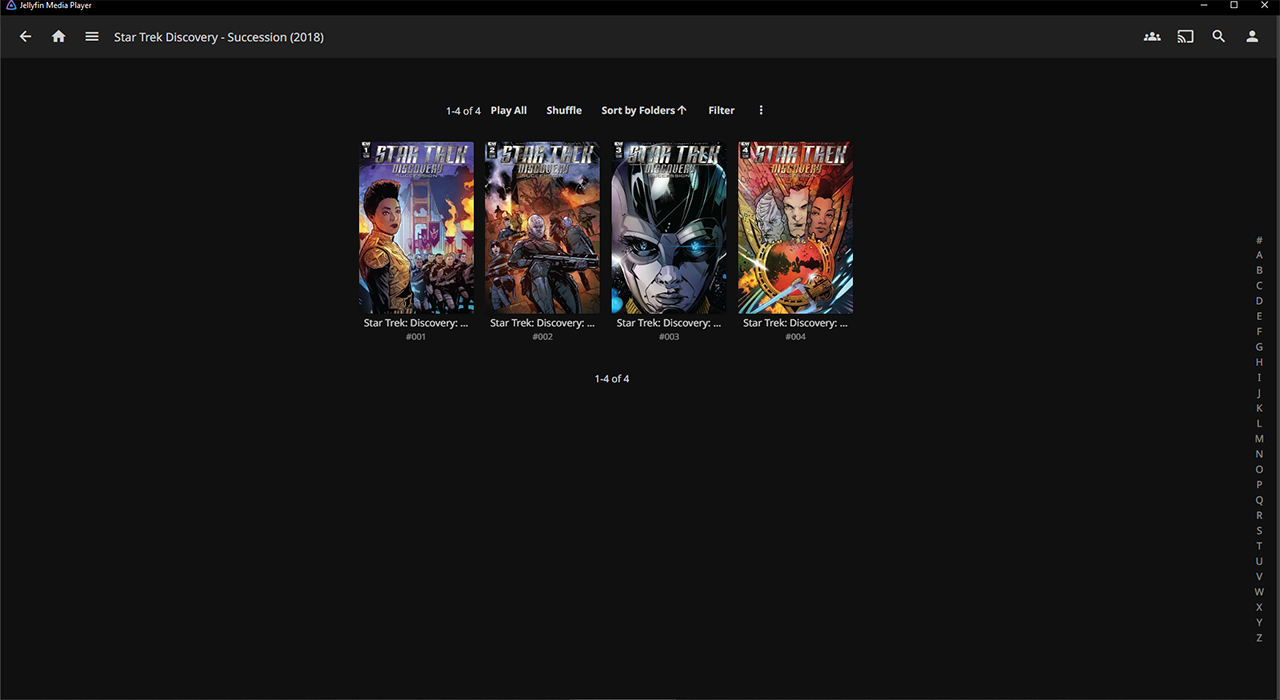Expand the Sort by Folders menu
The width and height of the screenshot is (1280, 700).
click(x=643, y=111)
